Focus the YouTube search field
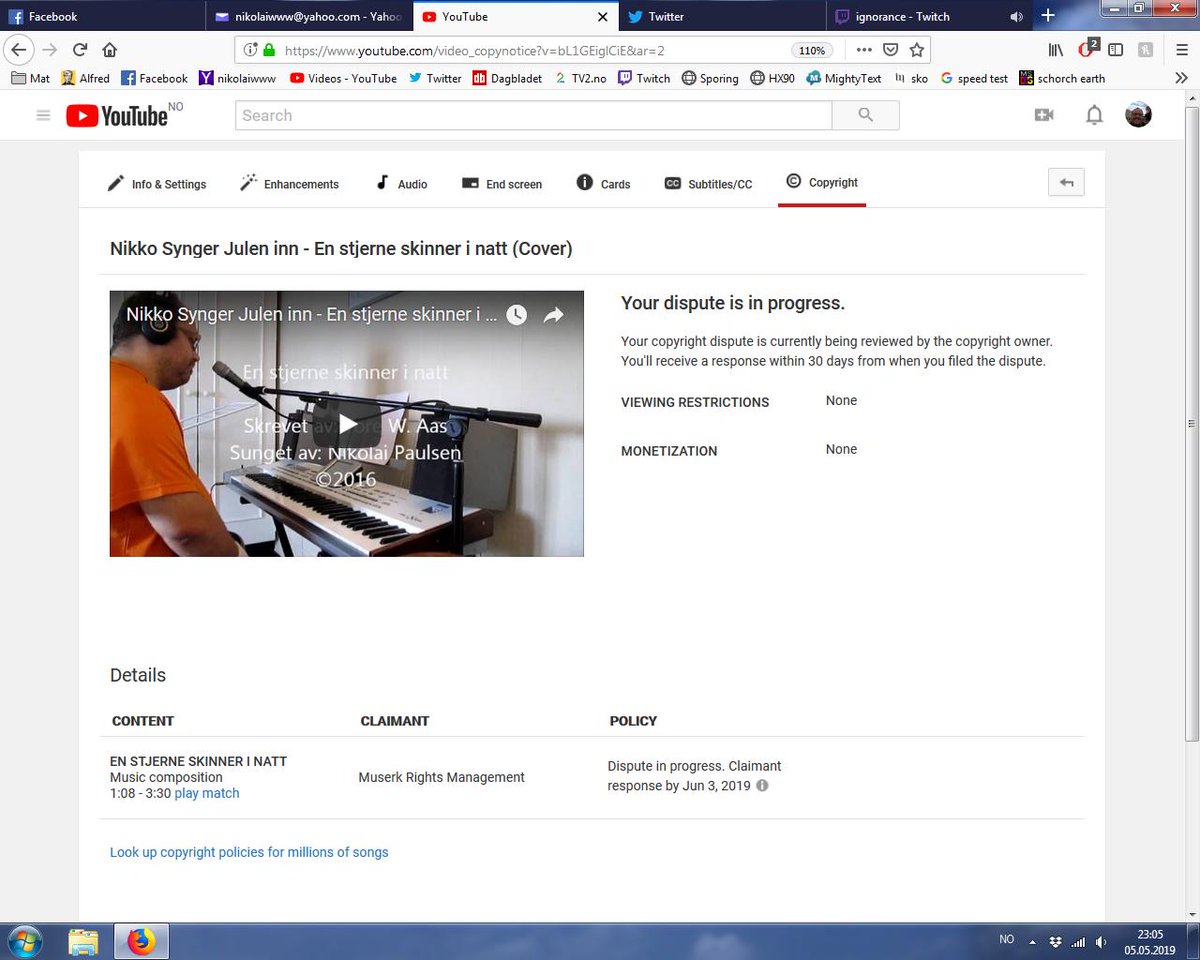The image size is (1200, 960). coord(534,115)
